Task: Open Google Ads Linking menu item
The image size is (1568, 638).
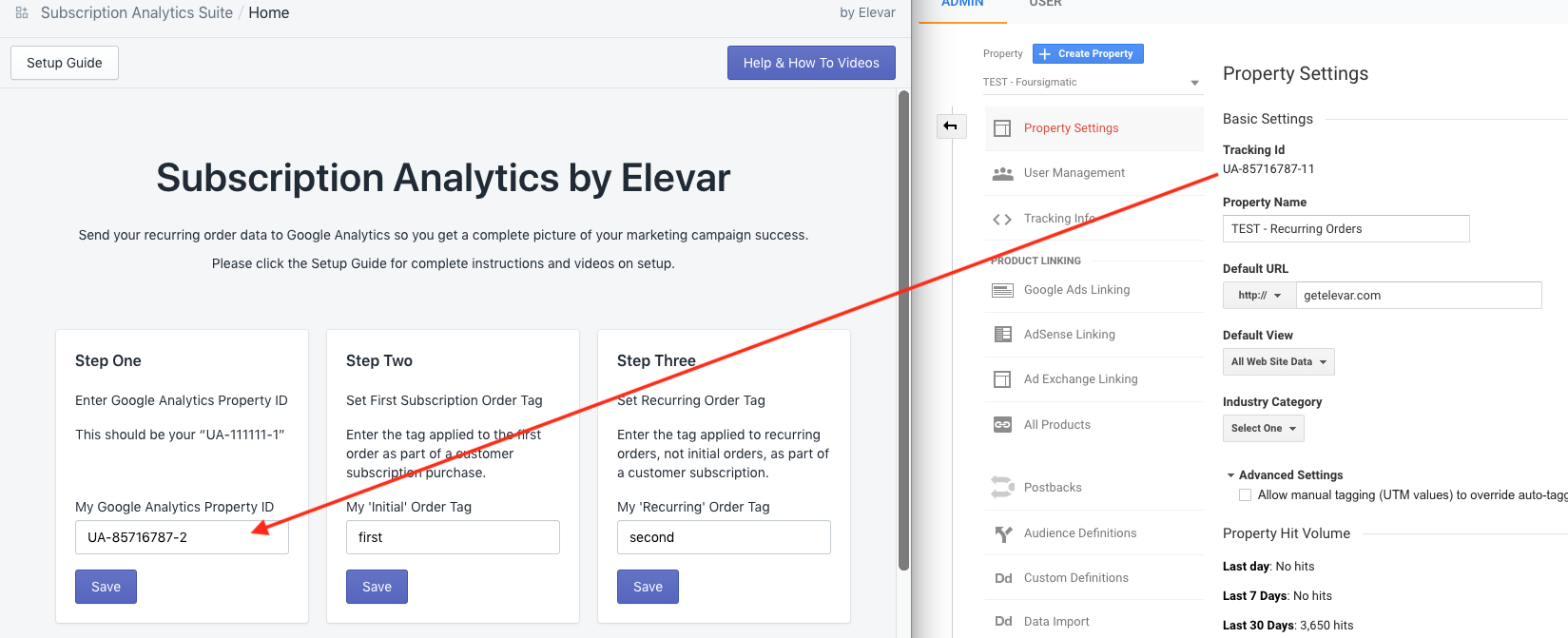Action: [x=1094, y=290]
